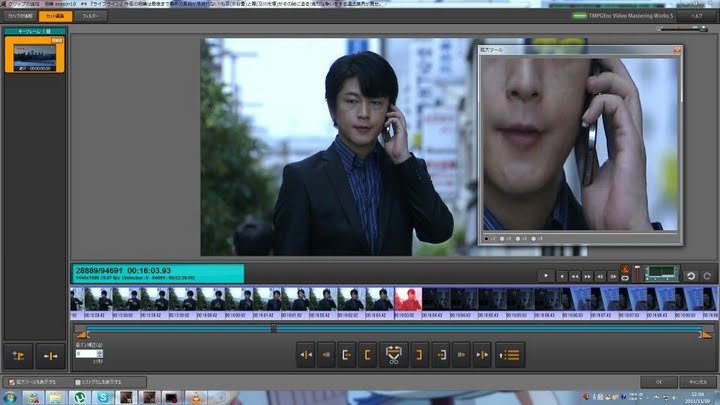Click the audio correction stepper arrows
The image size is (720, 405).
coord(100,354)
